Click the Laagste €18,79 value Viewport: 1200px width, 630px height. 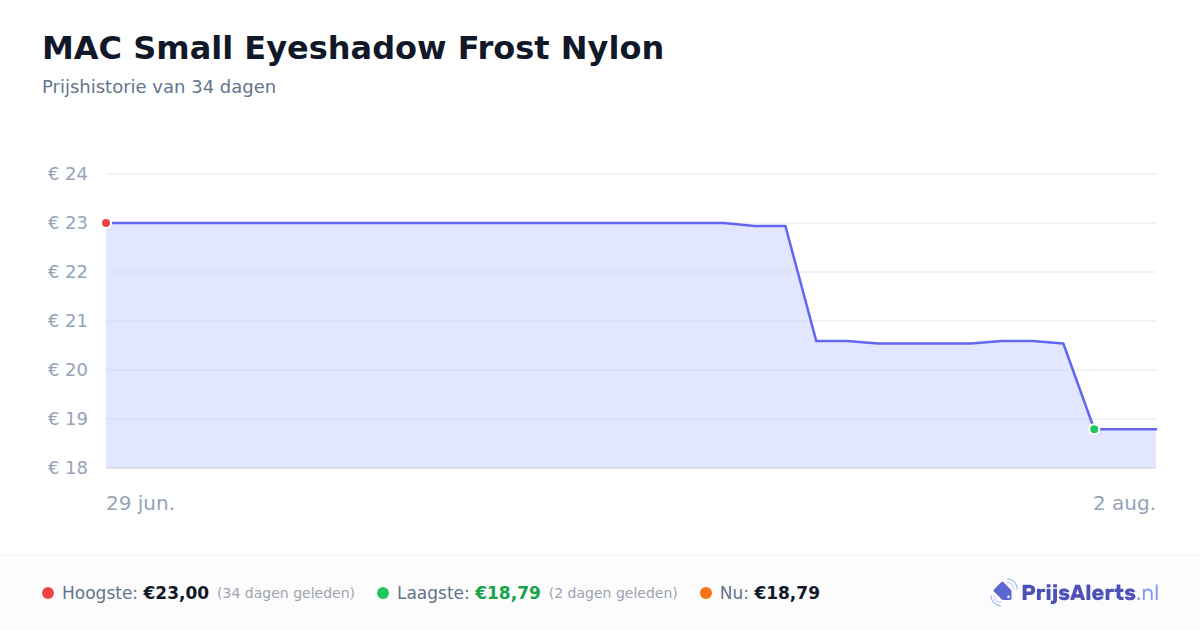(508, 593)
